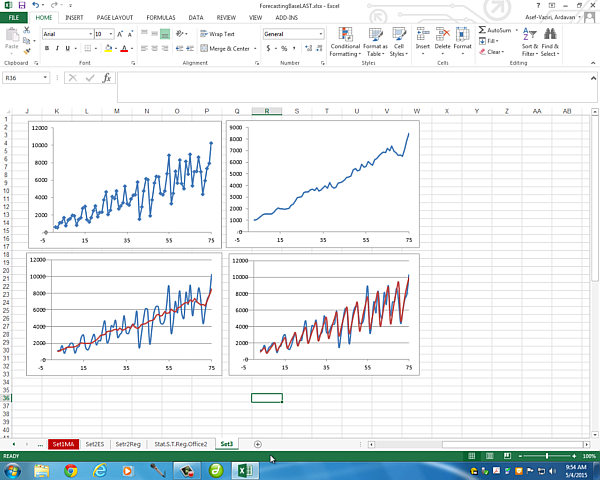Click the Cut scissors icon
This screenshot has height=480, width=600.
pos(26,30)
